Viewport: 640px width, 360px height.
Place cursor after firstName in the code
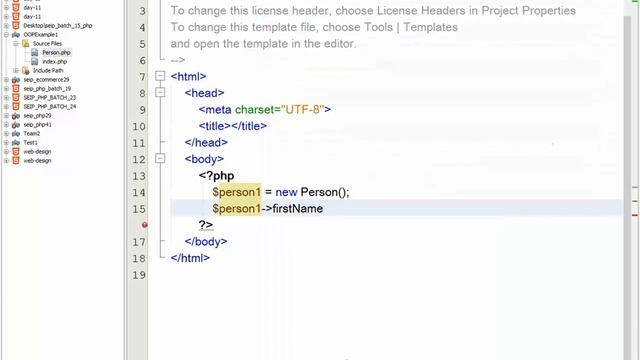coord(323,209)
